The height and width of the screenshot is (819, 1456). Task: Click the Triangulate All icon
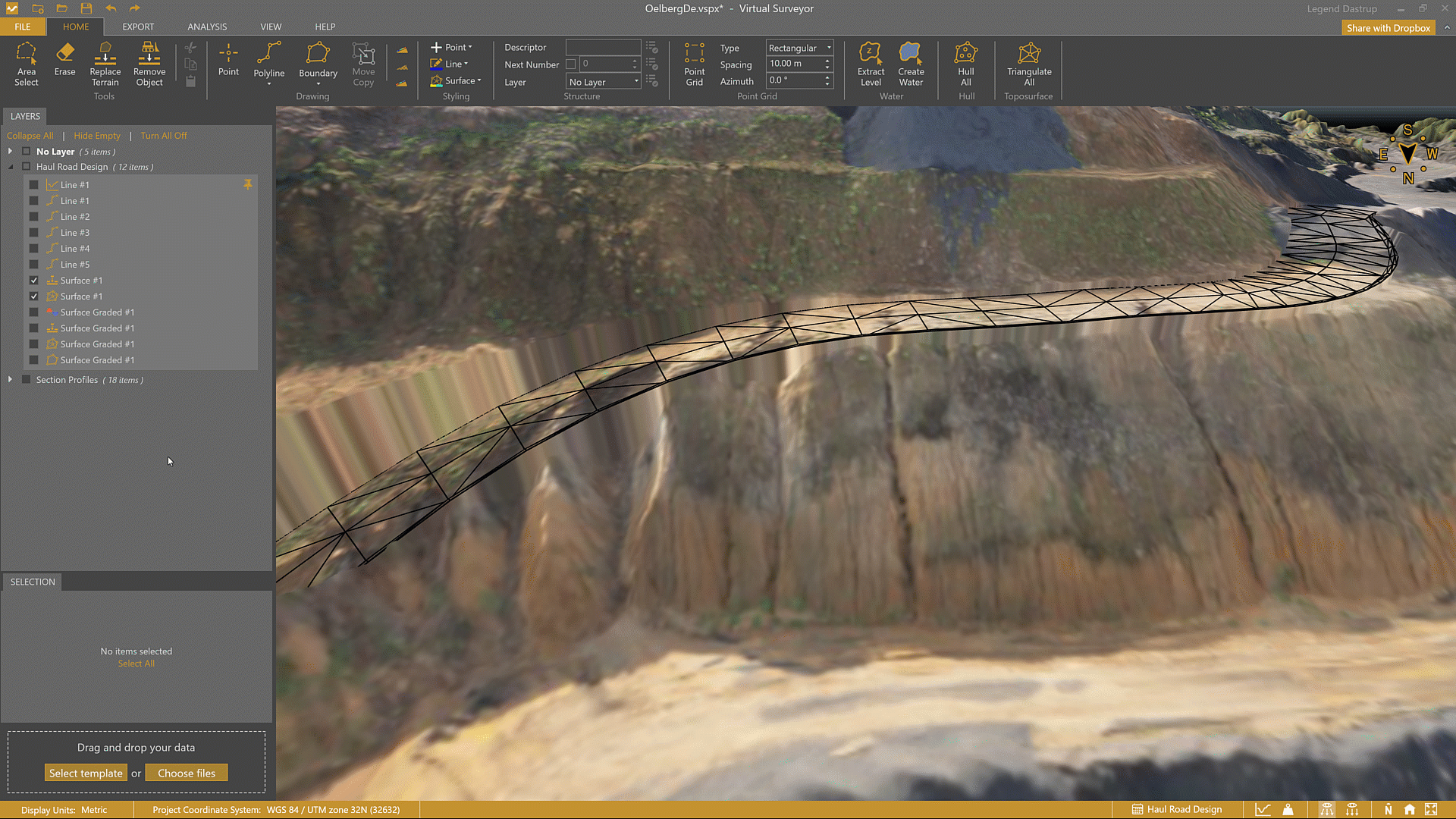tap(1029, 64)
